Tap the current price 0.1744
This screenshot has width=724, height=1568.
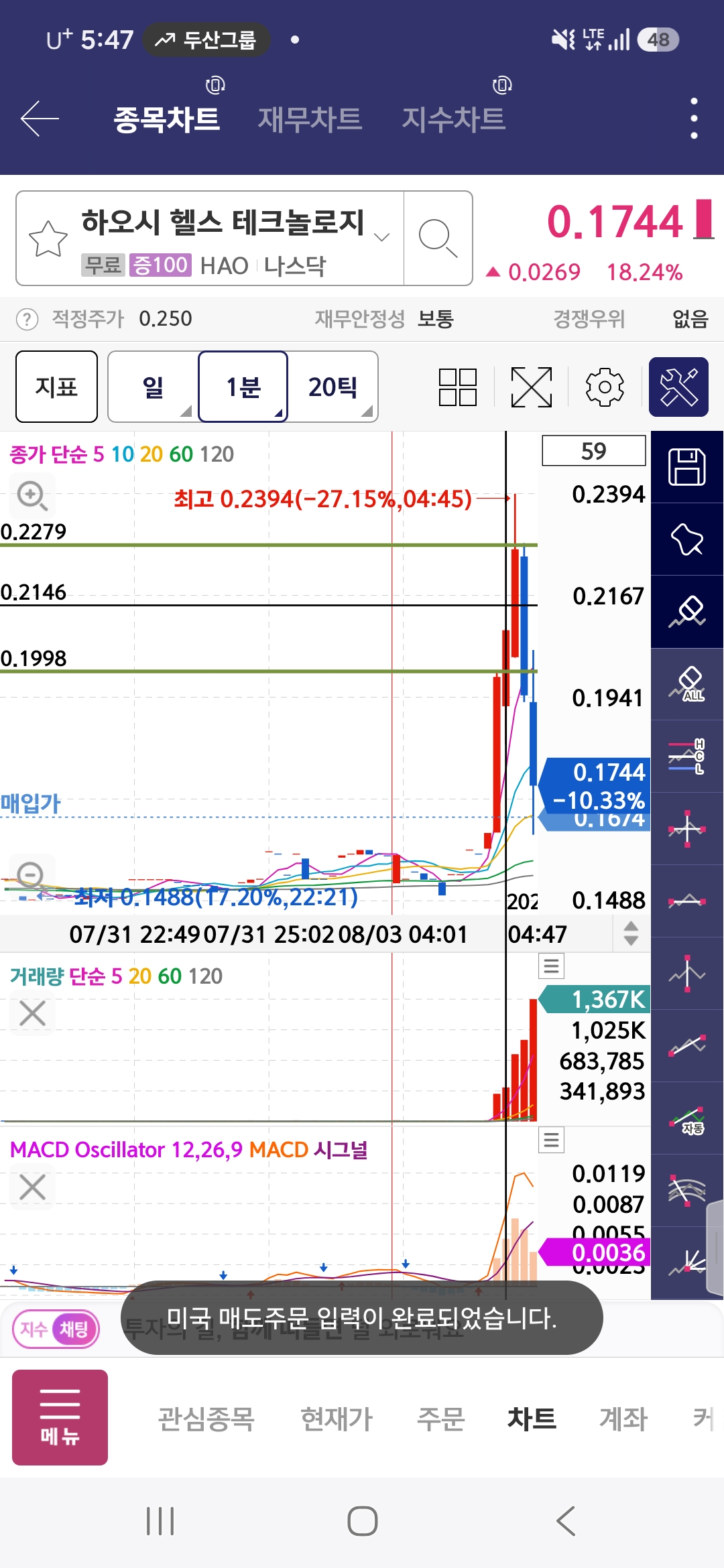click(x=615, y=222)
